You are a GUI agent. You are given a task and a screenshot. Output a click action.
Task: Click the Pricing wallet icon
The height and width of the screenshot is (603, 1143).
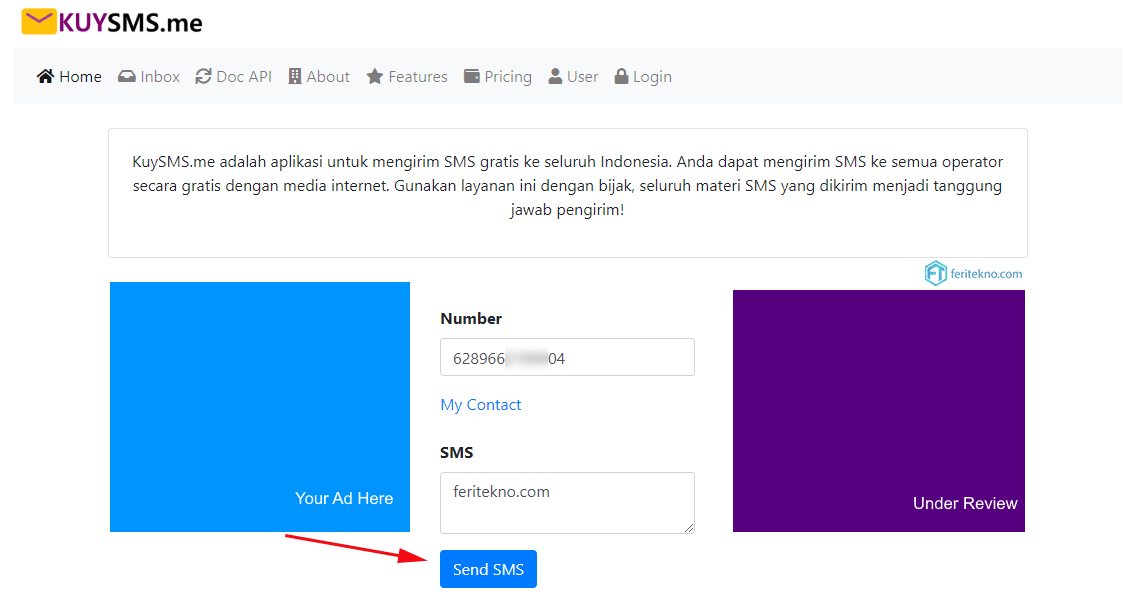coord(472,77)
